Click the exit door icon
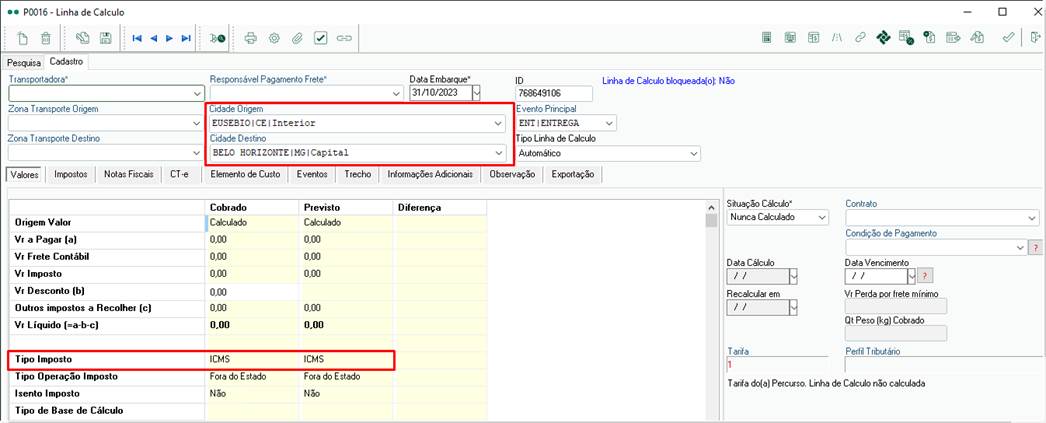The height and width of the screenshot is (423, 1046). pyautogui.click(x=1035, y=38)
